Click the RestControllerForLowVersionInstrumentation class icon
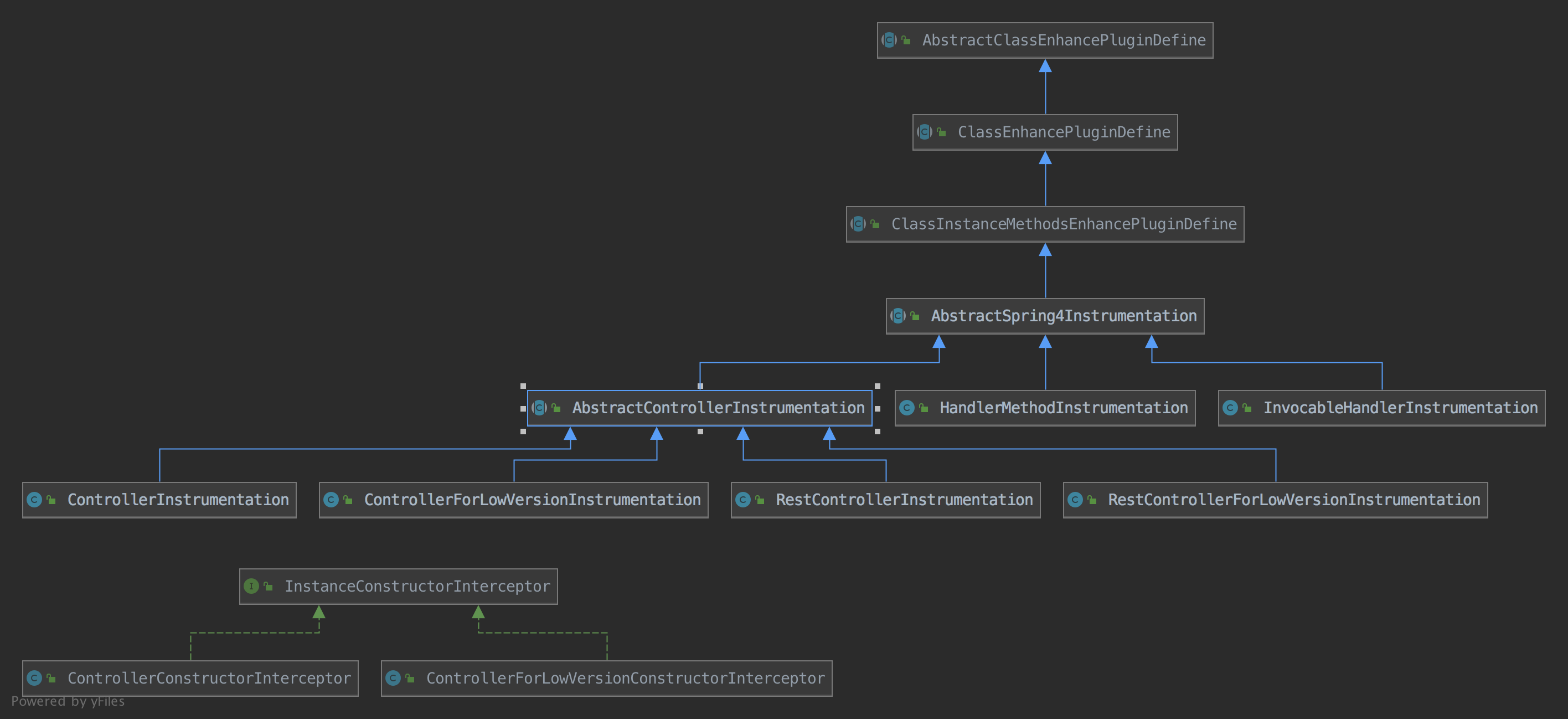The image size is (1568, 719). click(x=1075, y=500)
